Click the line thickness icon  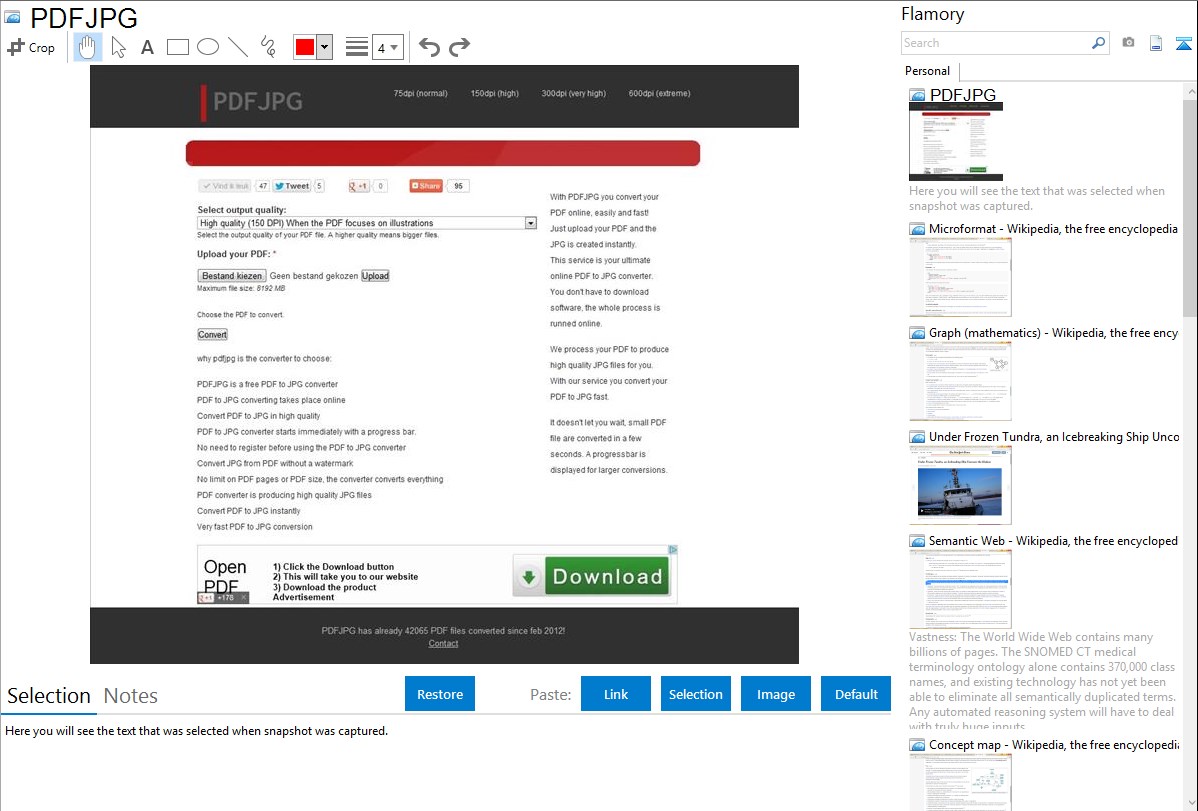pyautogui.click(x=357, y=47)
